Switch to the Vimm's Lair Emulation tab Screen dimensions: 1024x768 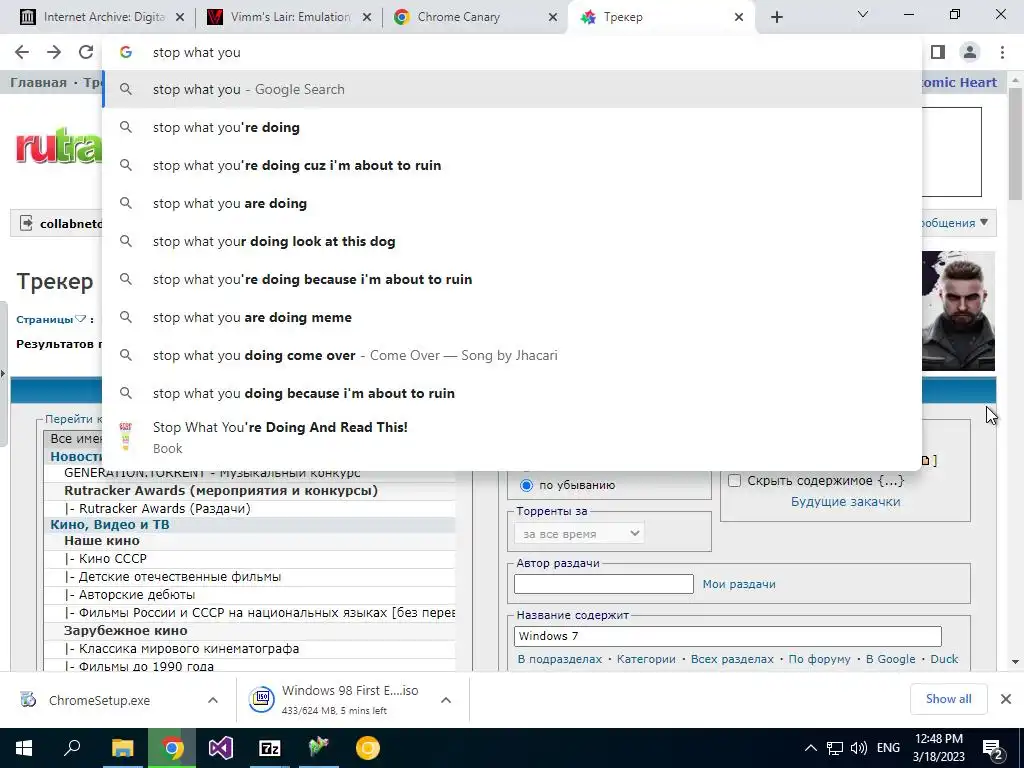point(287,18)
